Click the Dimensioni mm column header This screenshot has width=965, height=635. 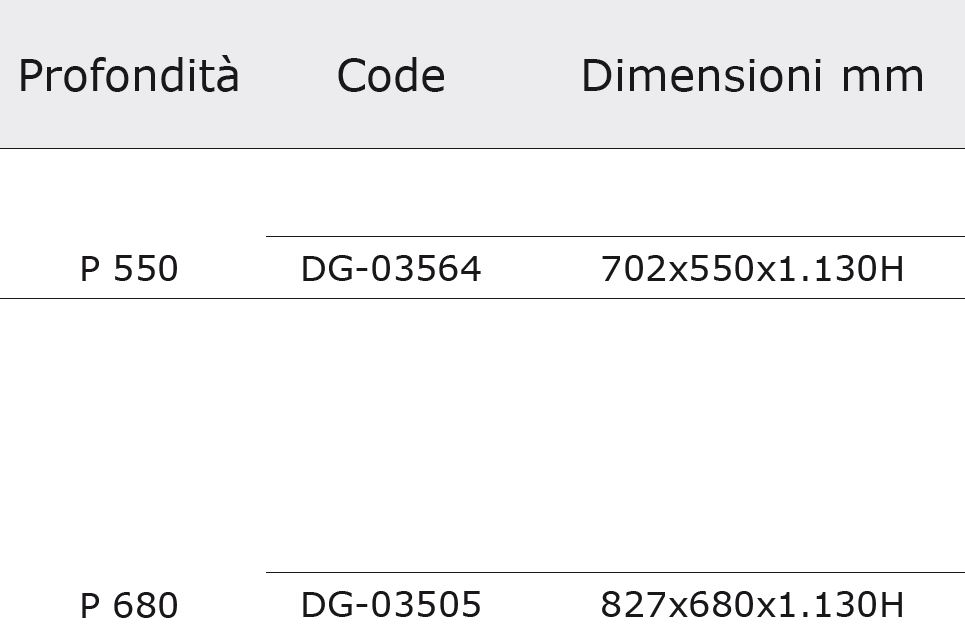pyautogui.click(x=753, y=76)
